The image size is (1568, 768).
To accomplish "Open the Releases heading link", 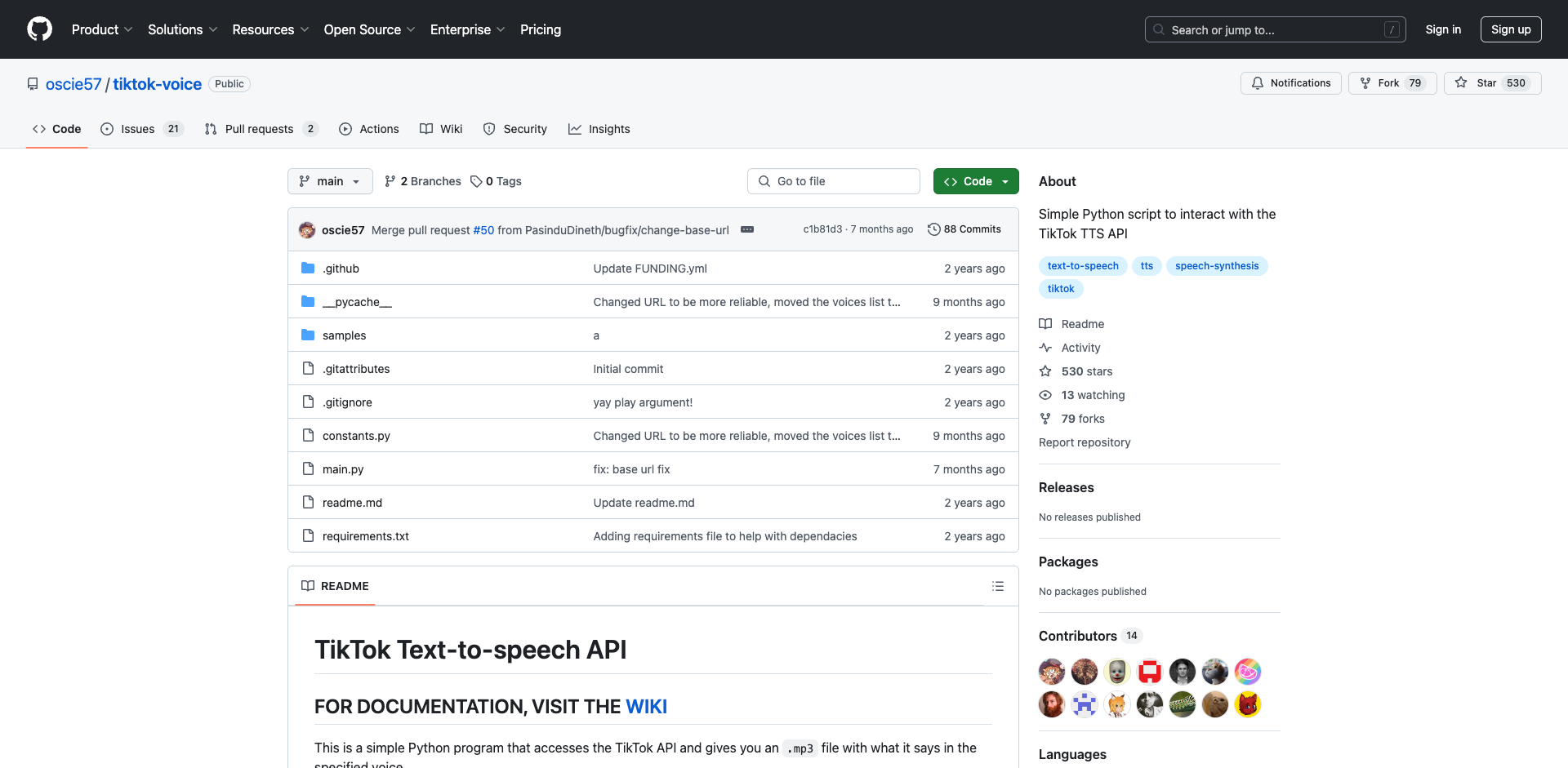I will coord(1066,487).
